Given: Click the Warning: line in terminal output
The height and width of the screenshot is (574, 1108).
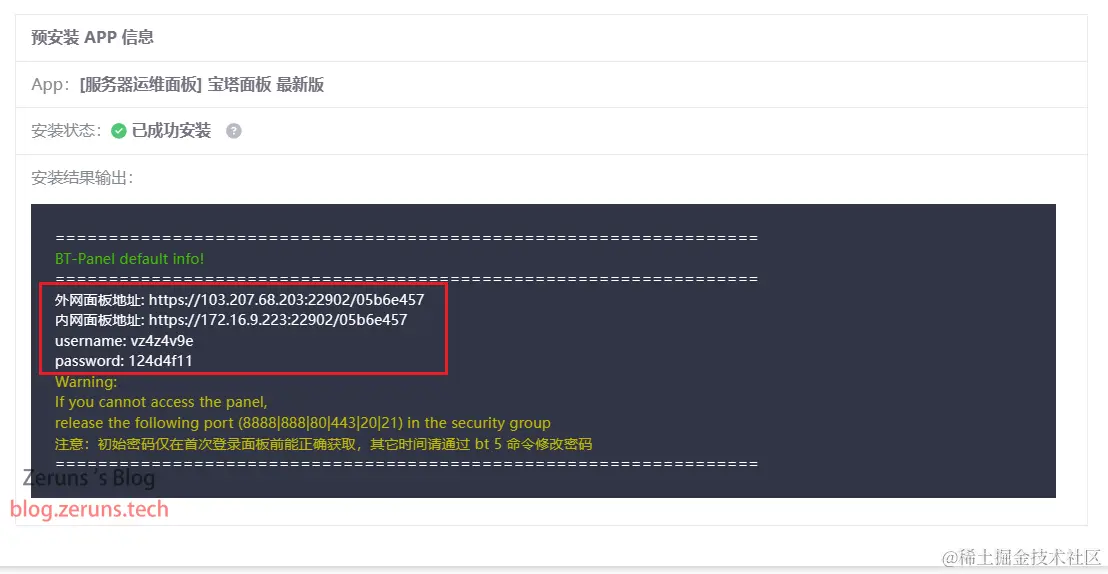Looking at the screenshot, I should click(86, 382).
